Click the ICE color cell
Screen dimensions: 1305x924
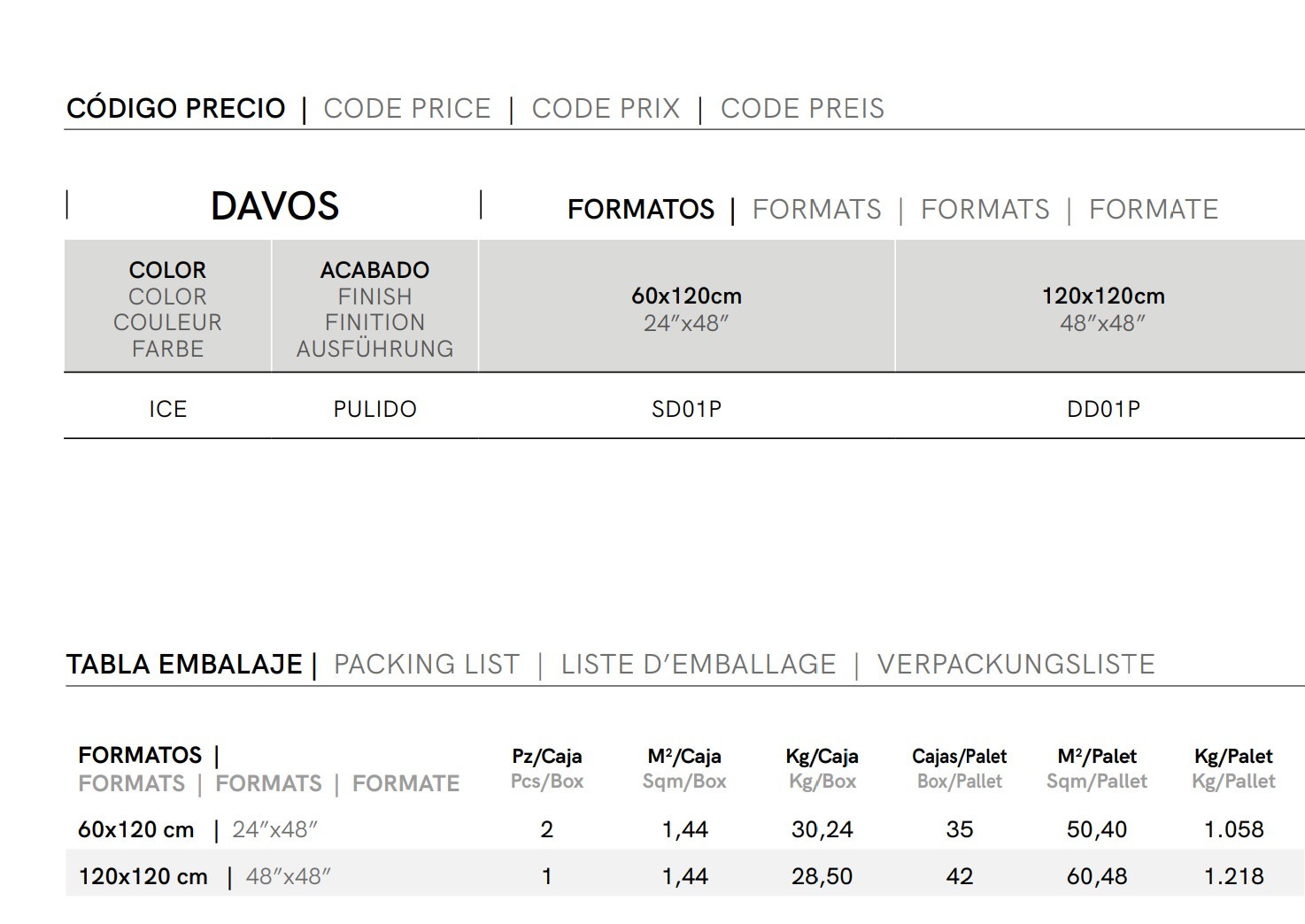pos(167,409)
